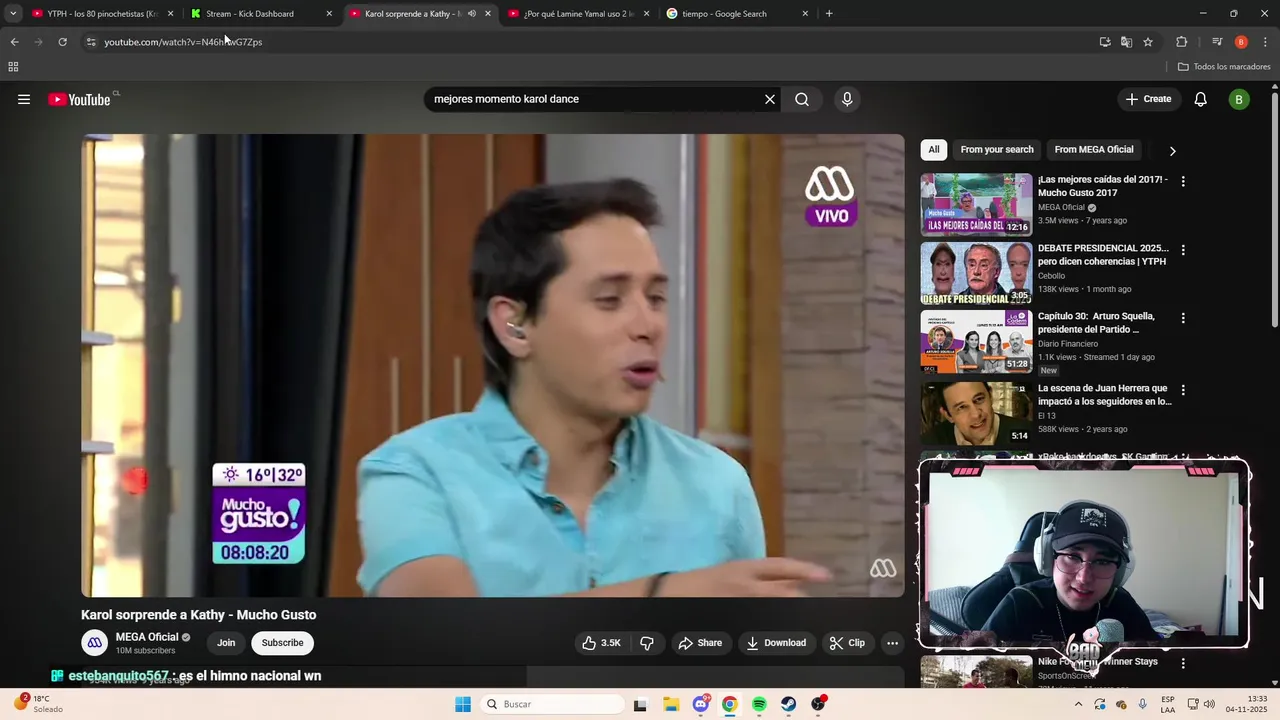Open the Create menu
The width and height of the screenshot is (1280, 720).
[x=1148, y=99]
